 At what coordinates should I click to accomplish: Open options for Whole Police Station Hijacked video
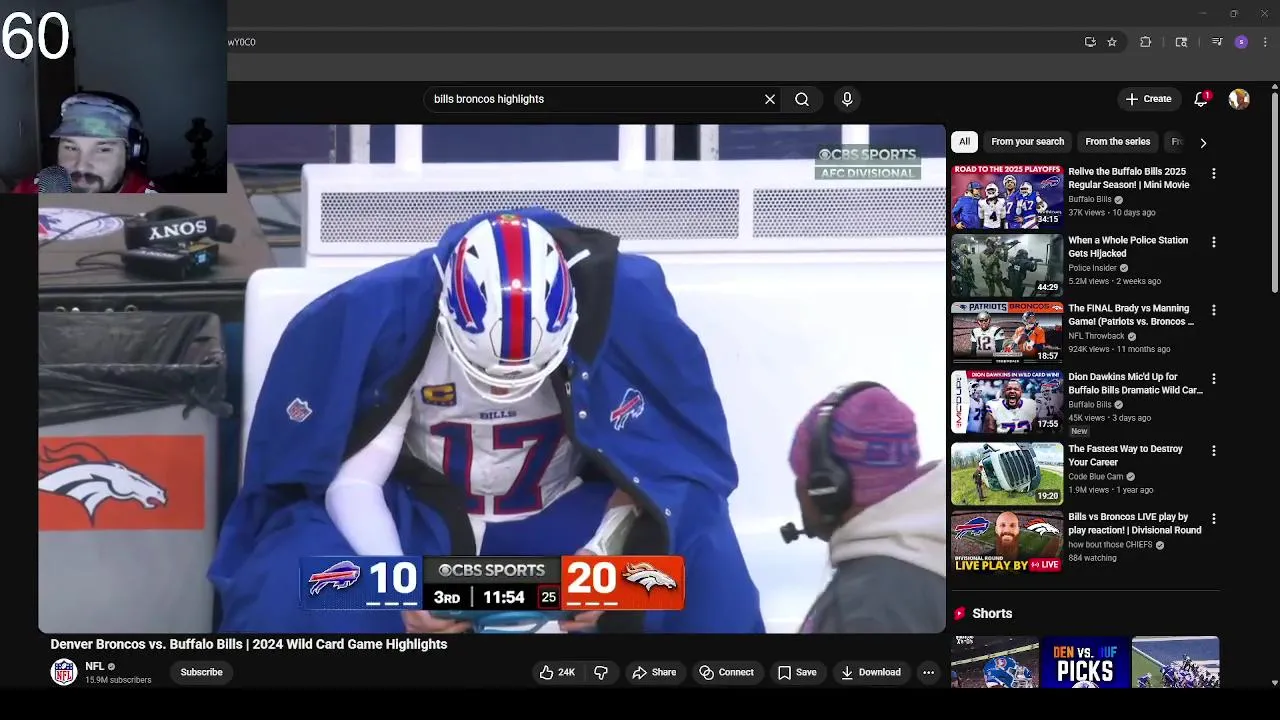click(1213, 242)
